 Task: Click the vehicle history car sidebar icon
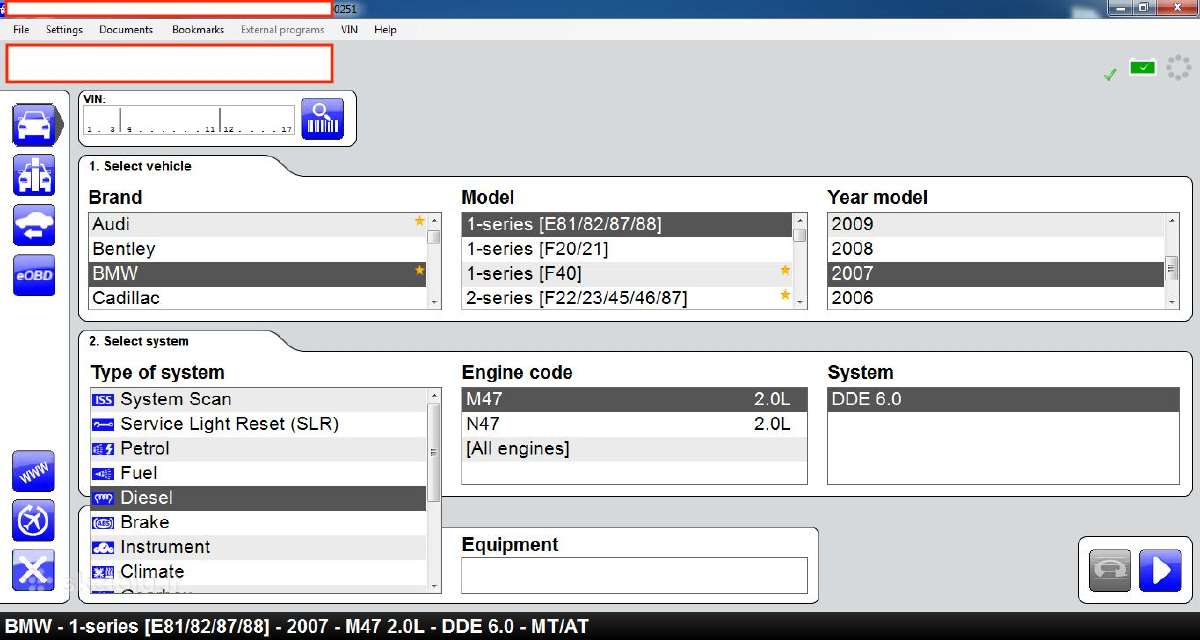(x=34, y=225)
